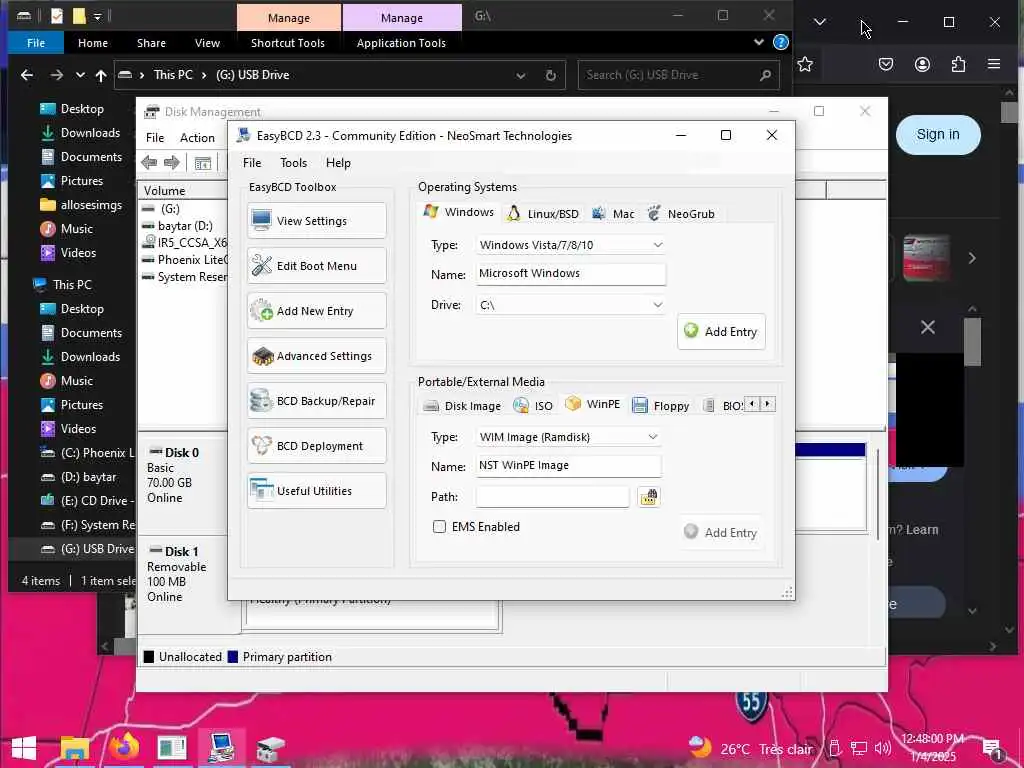Viewport: 1024px width, 768px height.
Task: Select baytar (D:) volume in Disk Management
Action: (184, 226)
